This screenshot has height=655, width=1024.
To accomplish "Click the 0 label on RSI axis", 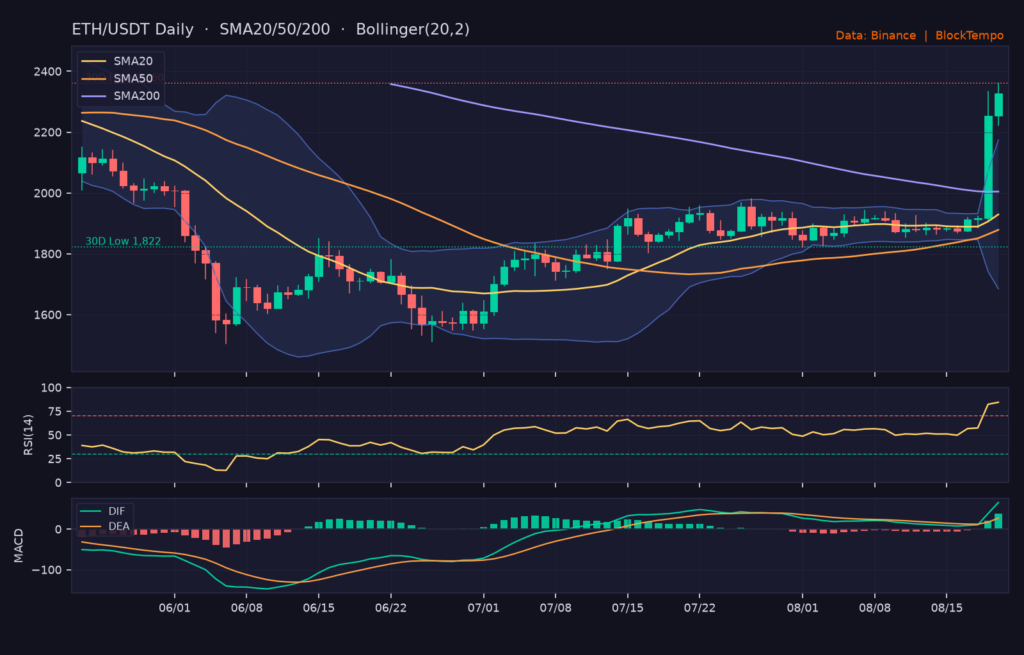I will 59,483.
